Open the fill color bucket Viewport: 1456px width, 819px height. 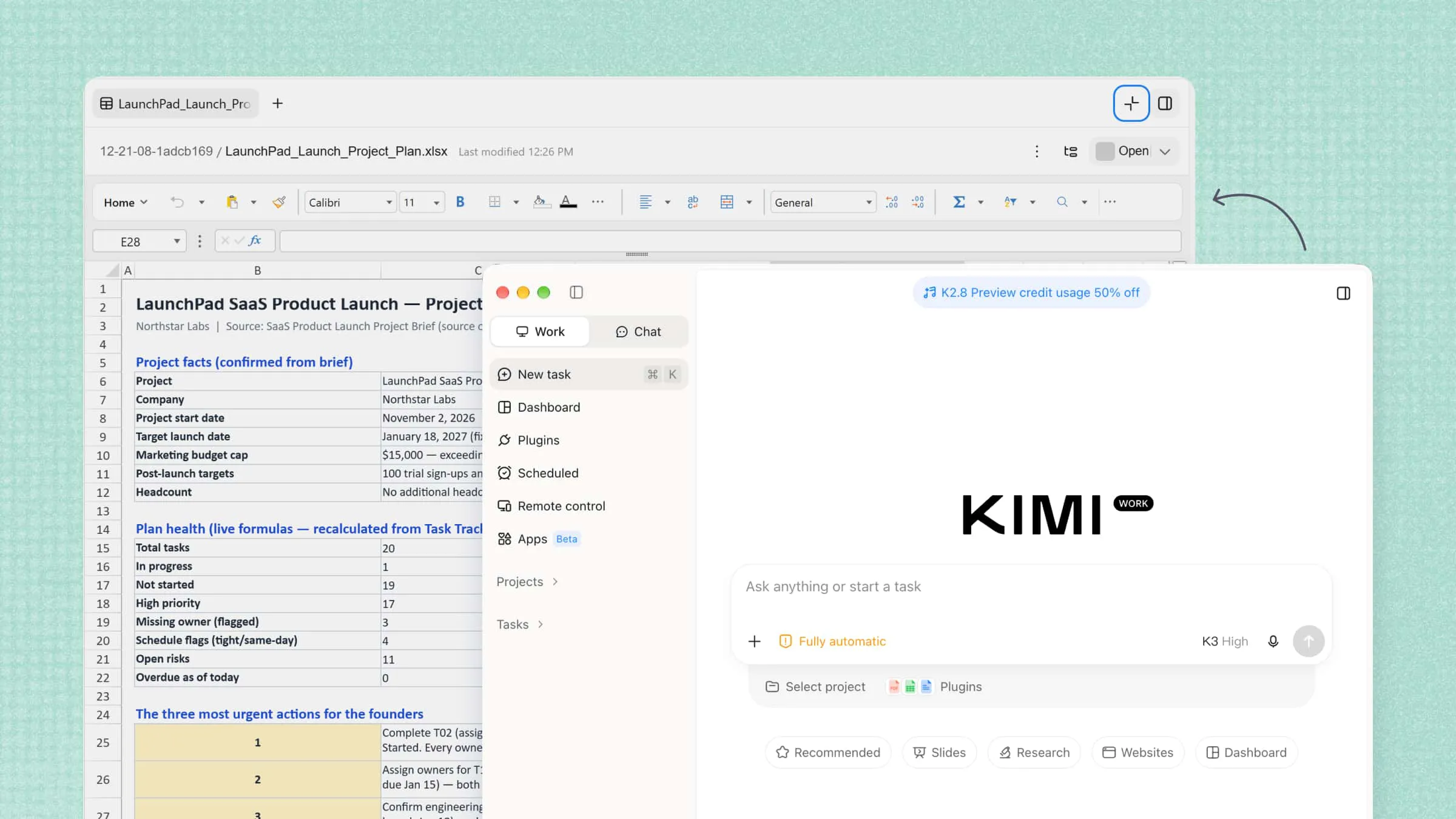541,202
